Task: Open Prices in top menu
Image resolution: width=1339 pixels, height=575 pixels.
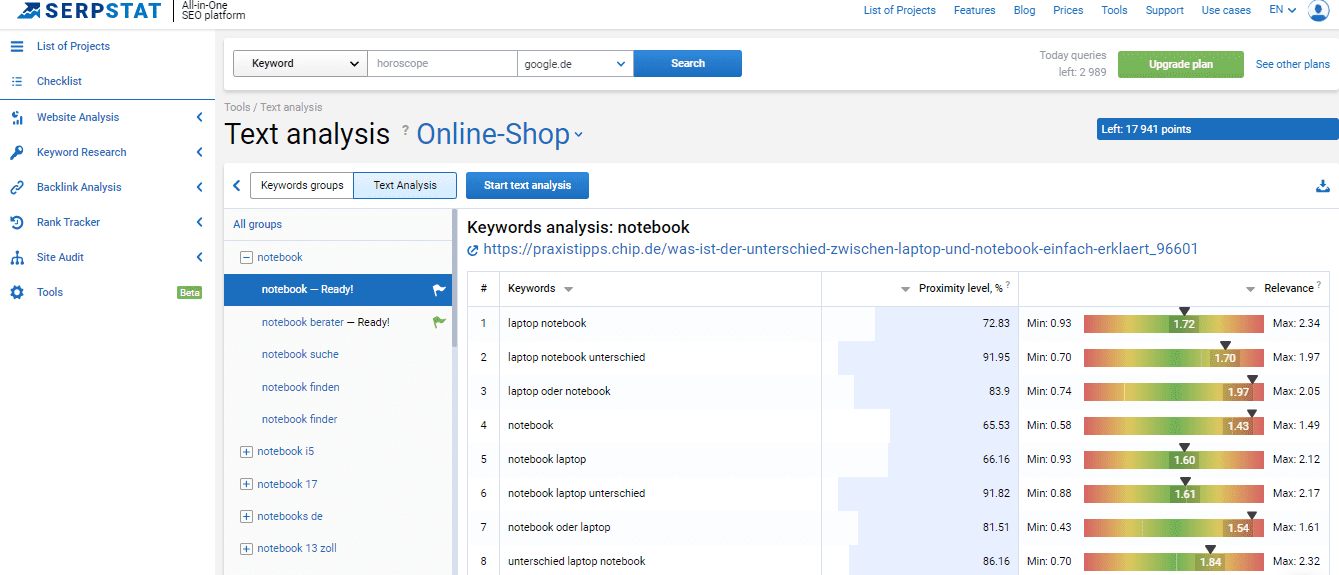Action: pos(1068,10)
